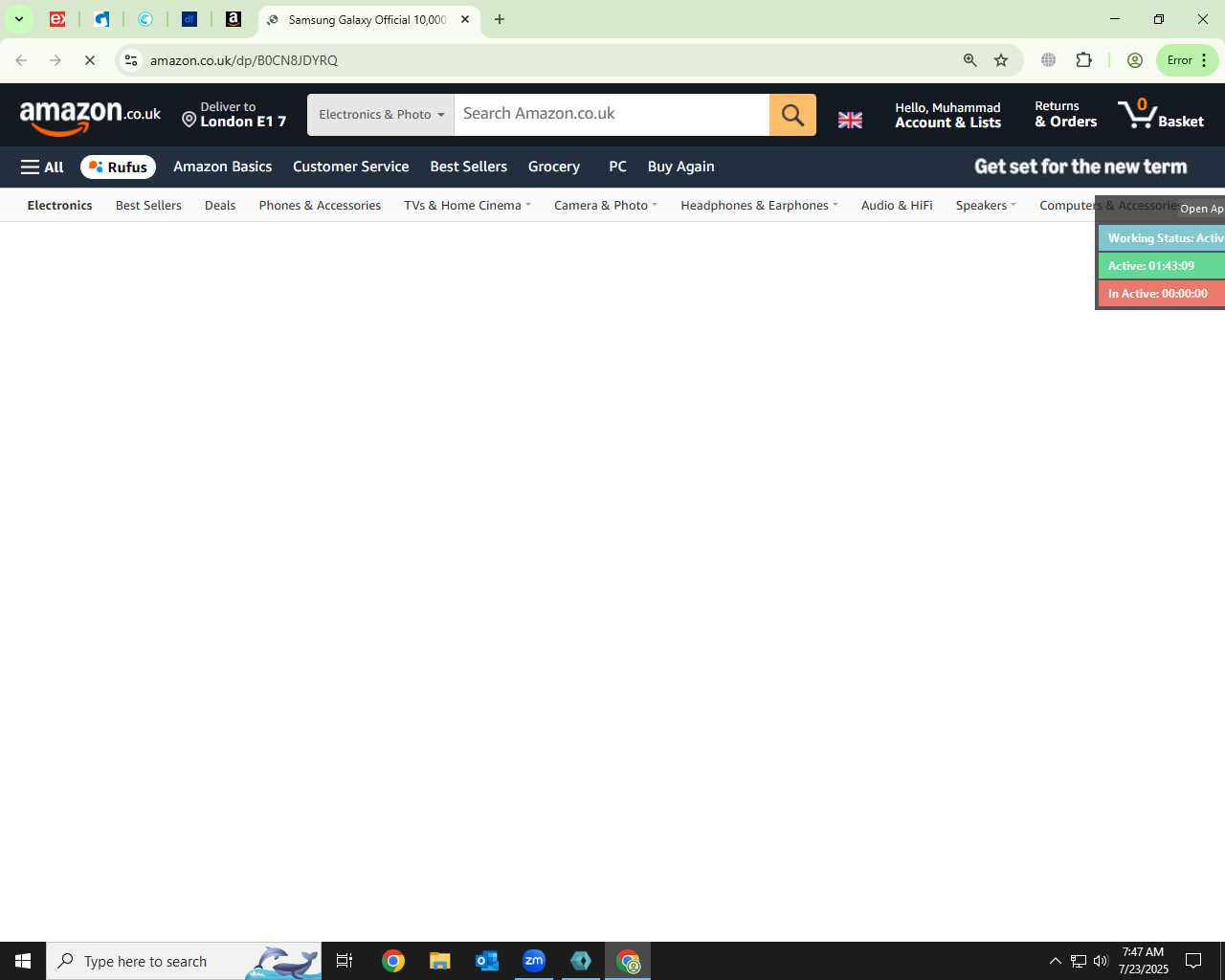Click the Error button in Chrome toolbar
The width and height of the screenshot is (1225, 980).
tap(1188, 60)
